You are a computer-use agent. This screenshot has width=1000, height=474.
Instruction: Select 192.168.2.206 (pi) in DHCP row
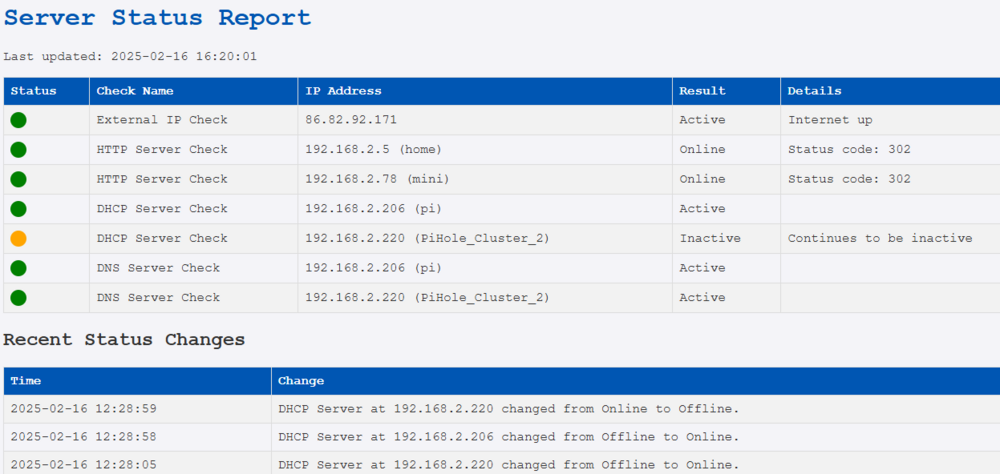point(374,209)
